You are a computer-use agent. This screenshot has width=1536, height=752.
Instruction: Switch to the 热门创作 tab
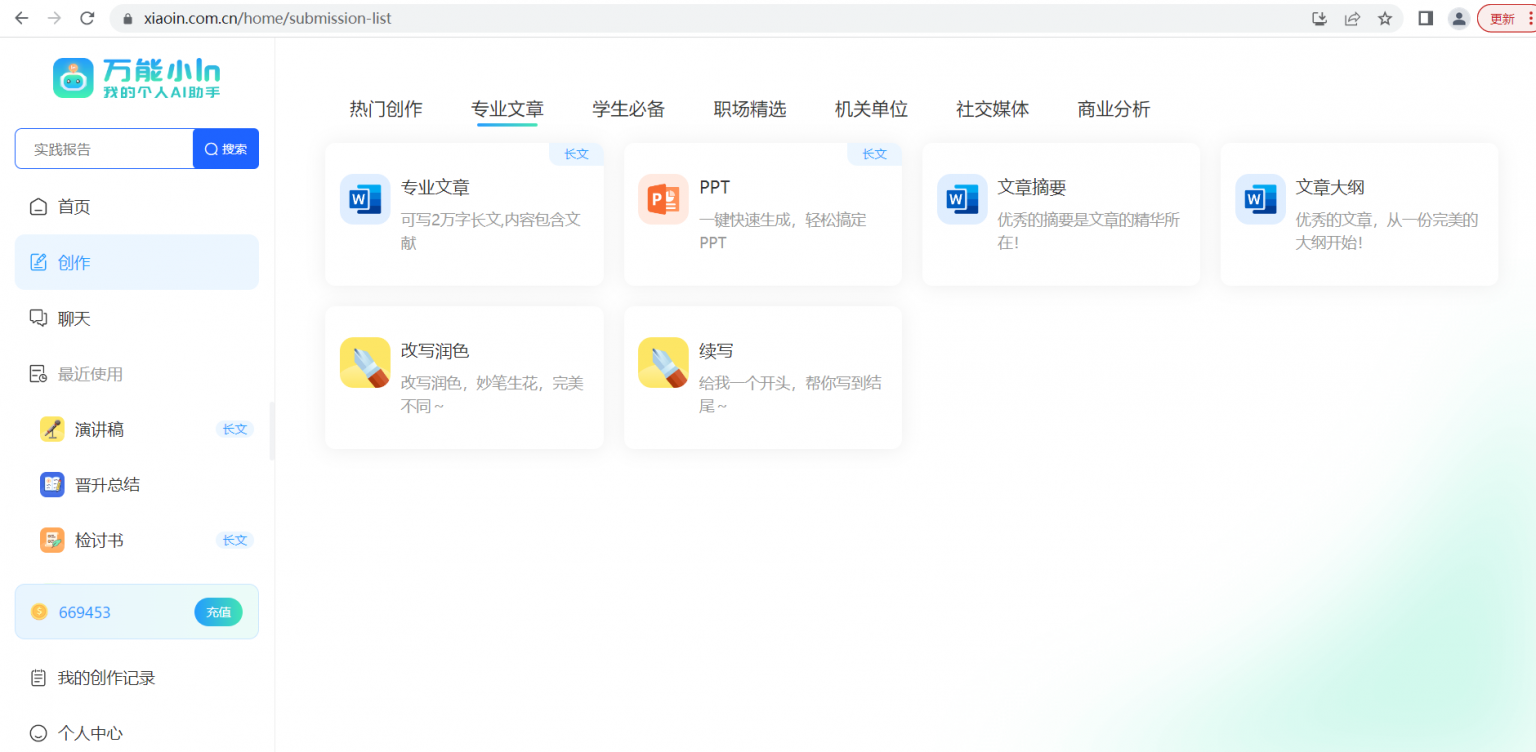[x=386, y=109]
